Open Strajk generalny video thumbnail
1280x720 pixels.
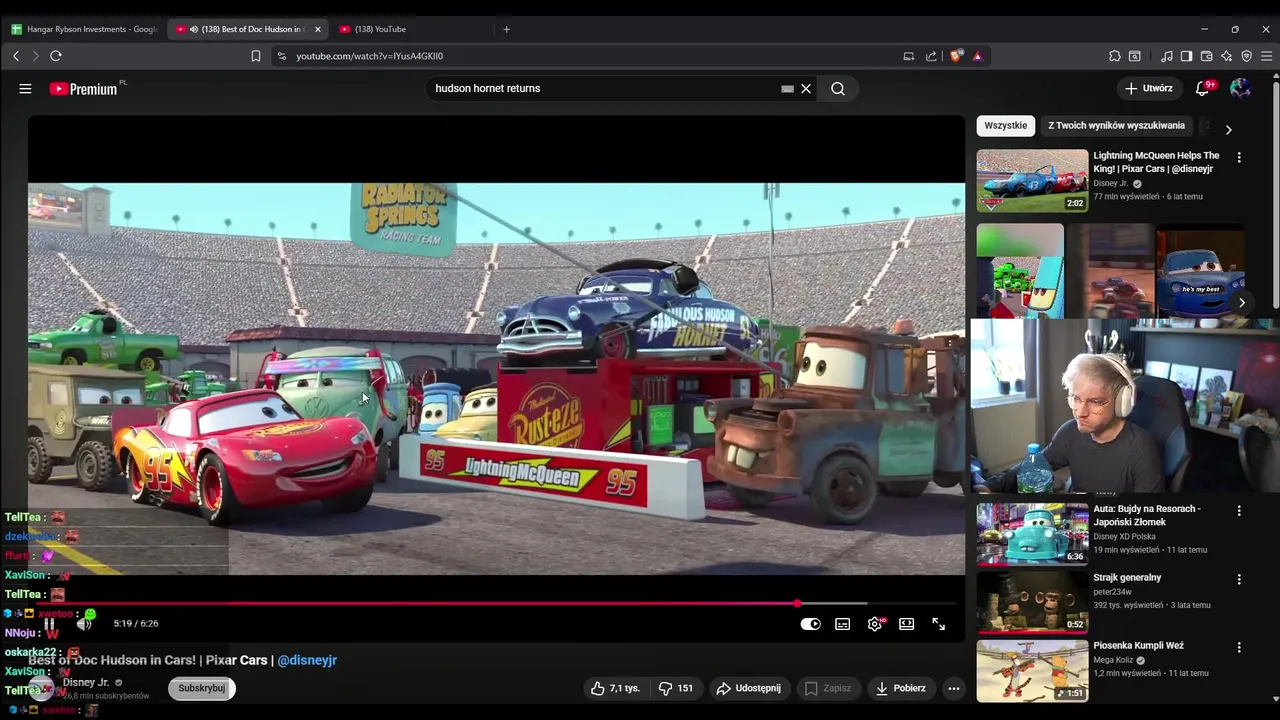pos(1032,602)
